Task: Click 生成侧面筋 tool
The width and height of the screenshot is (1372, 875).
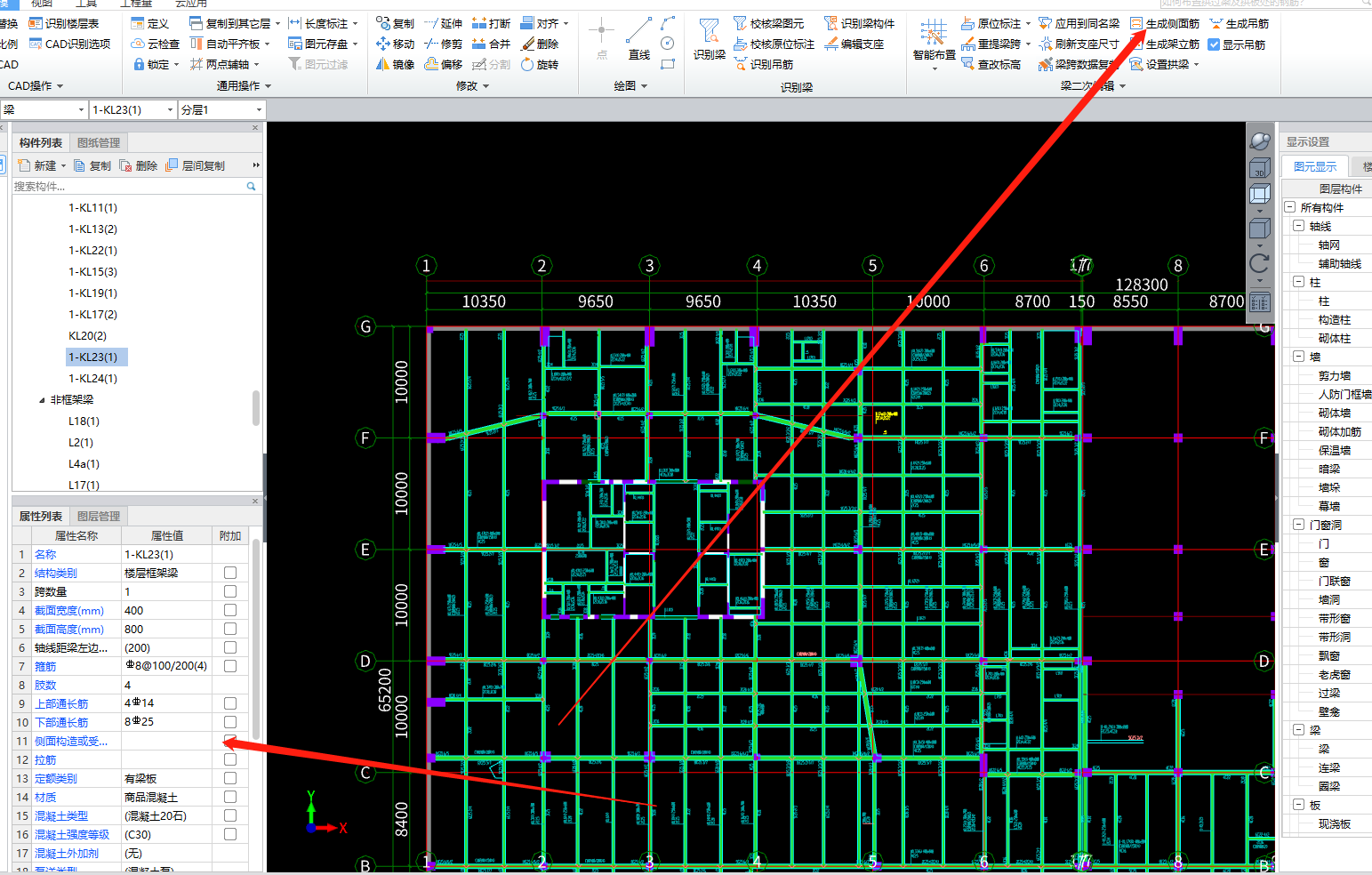Action: pos(1165,24)
